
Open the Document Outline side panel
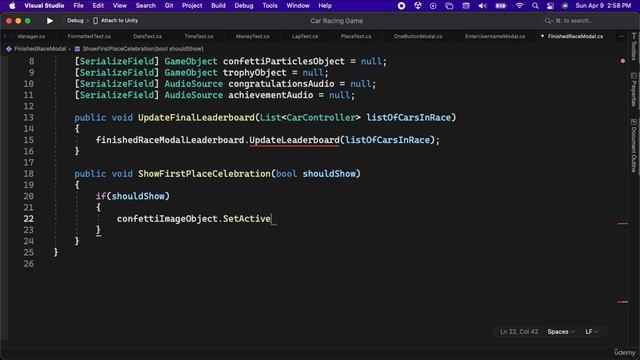633,145
